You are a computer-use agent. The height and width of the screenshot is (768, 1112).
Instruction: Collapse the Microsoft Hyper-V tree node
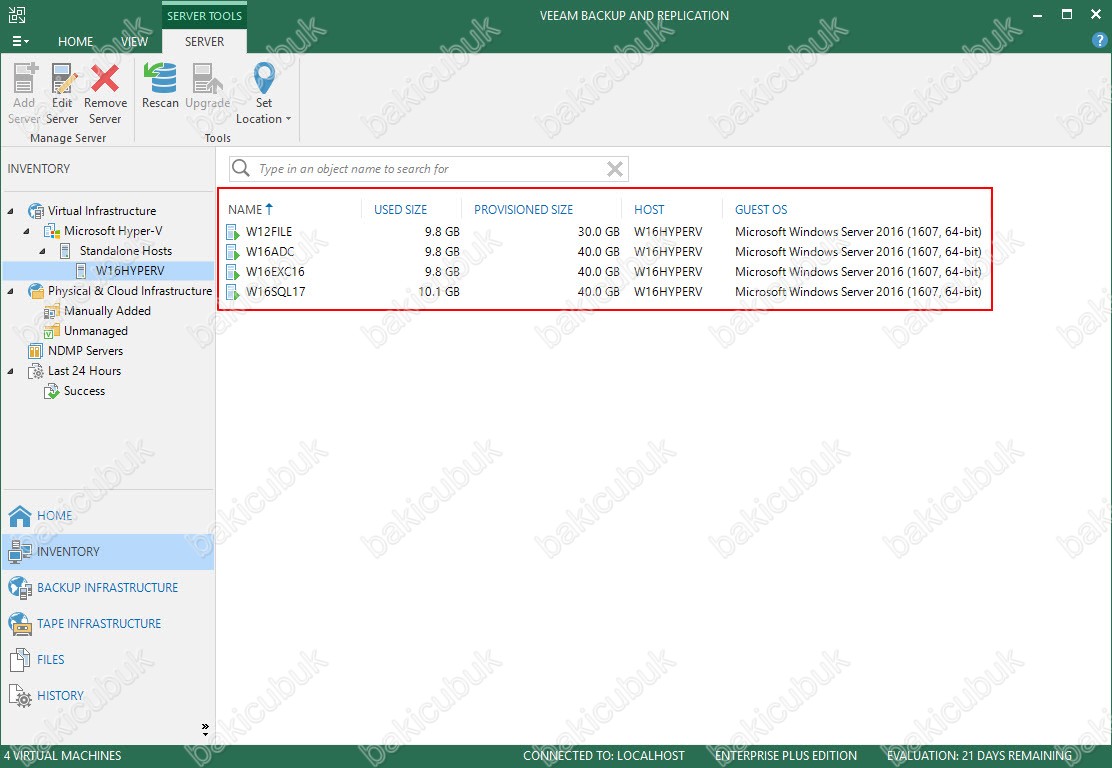(x=26, y=231)
